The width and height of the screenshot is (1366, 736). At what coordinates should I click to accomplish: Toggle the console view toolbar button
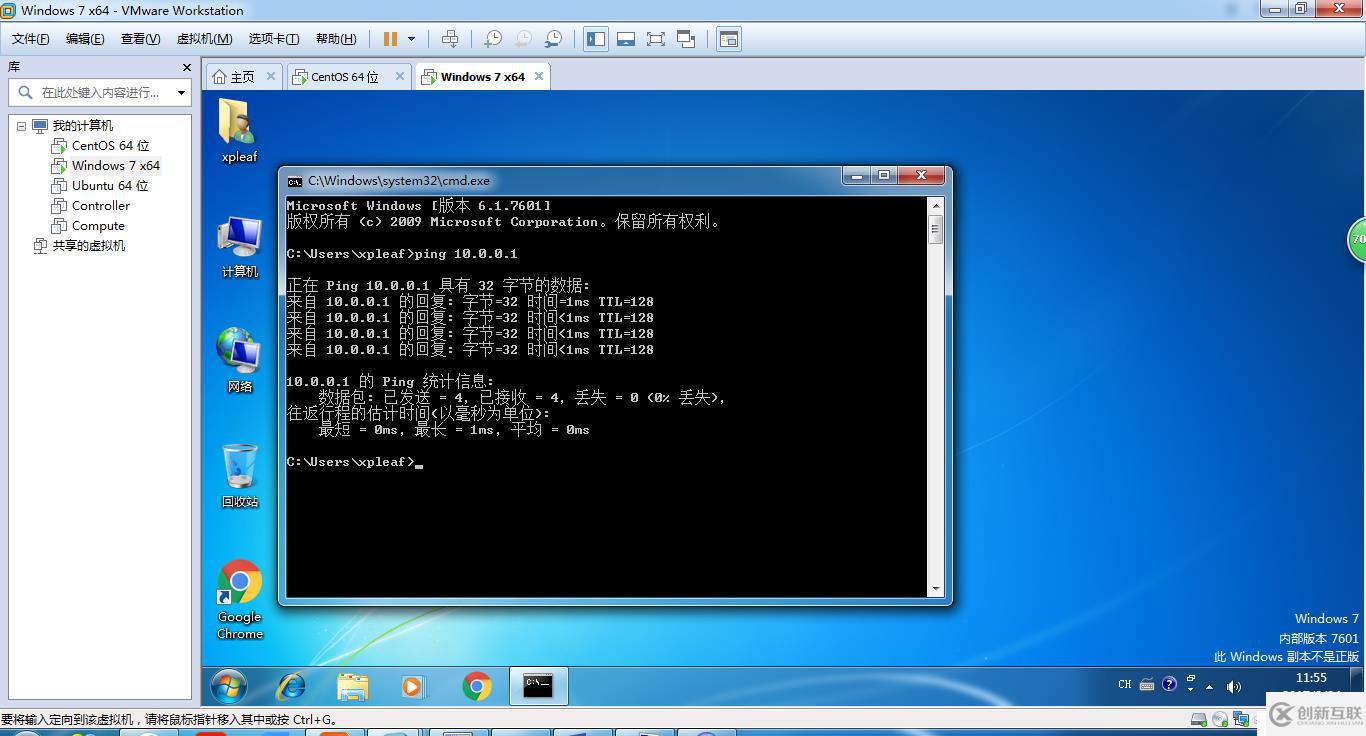point(729,39)
